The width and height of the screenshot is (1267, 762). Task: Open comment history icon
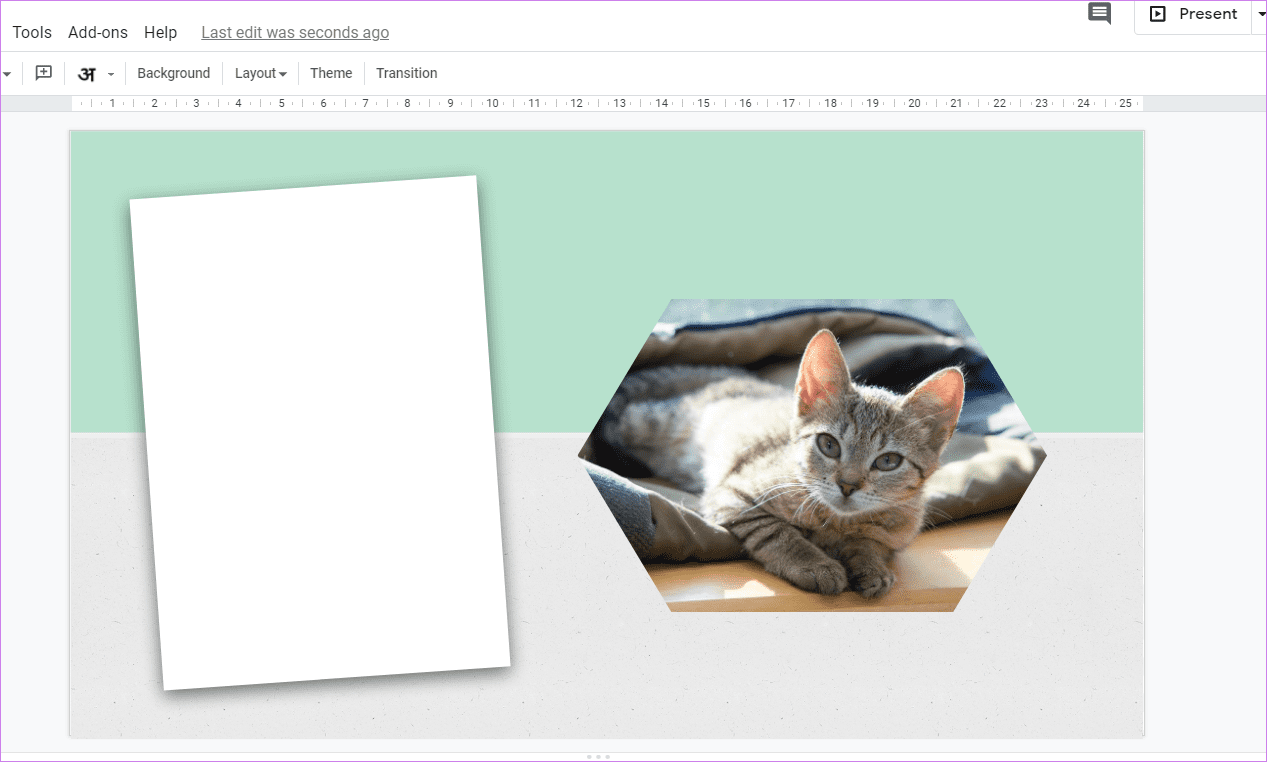click(x=1099, y=14)
